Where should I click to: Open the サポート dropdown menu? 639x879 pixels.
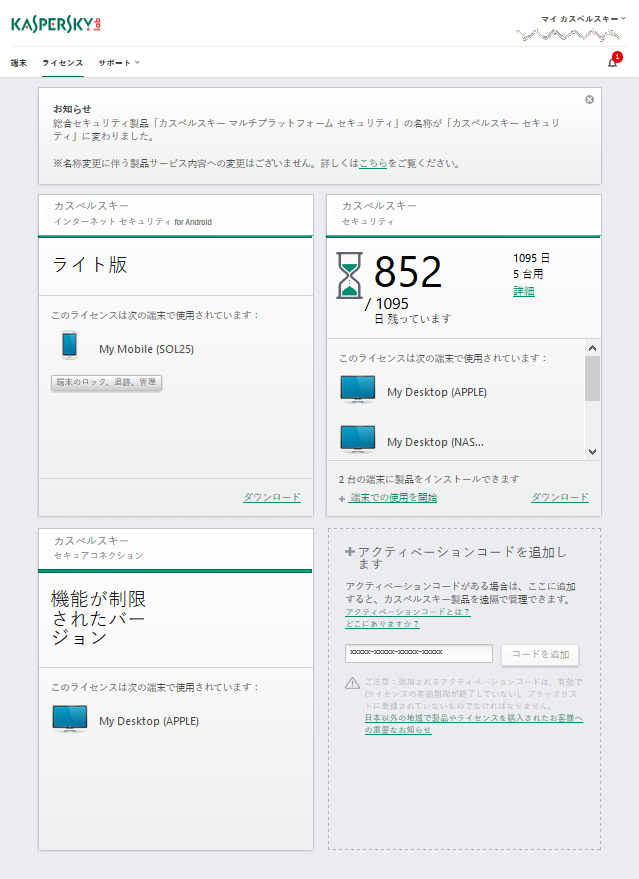[x=118, y=63]
